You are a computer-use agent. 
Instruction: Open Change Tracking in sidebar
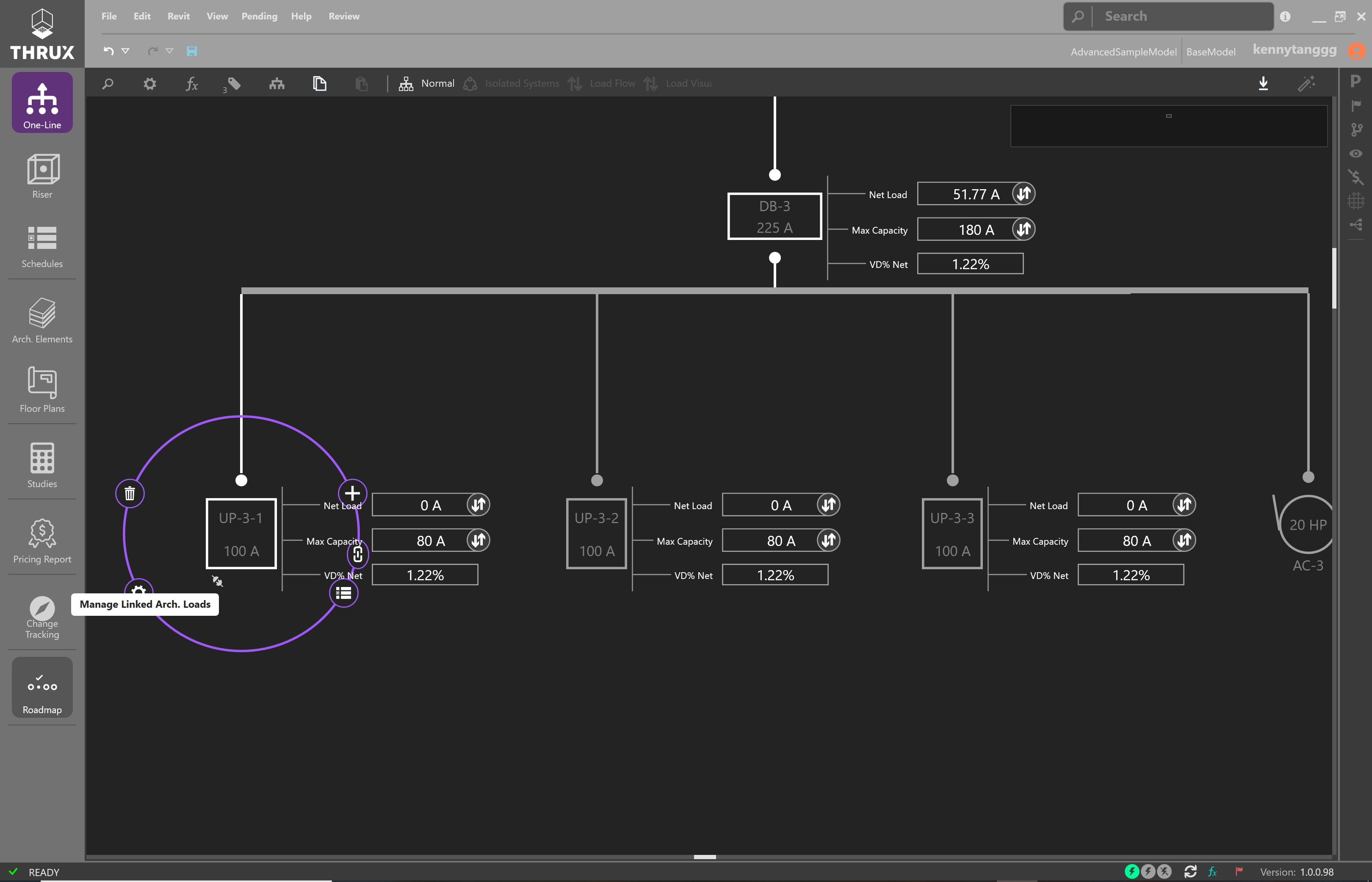[42, 617]
